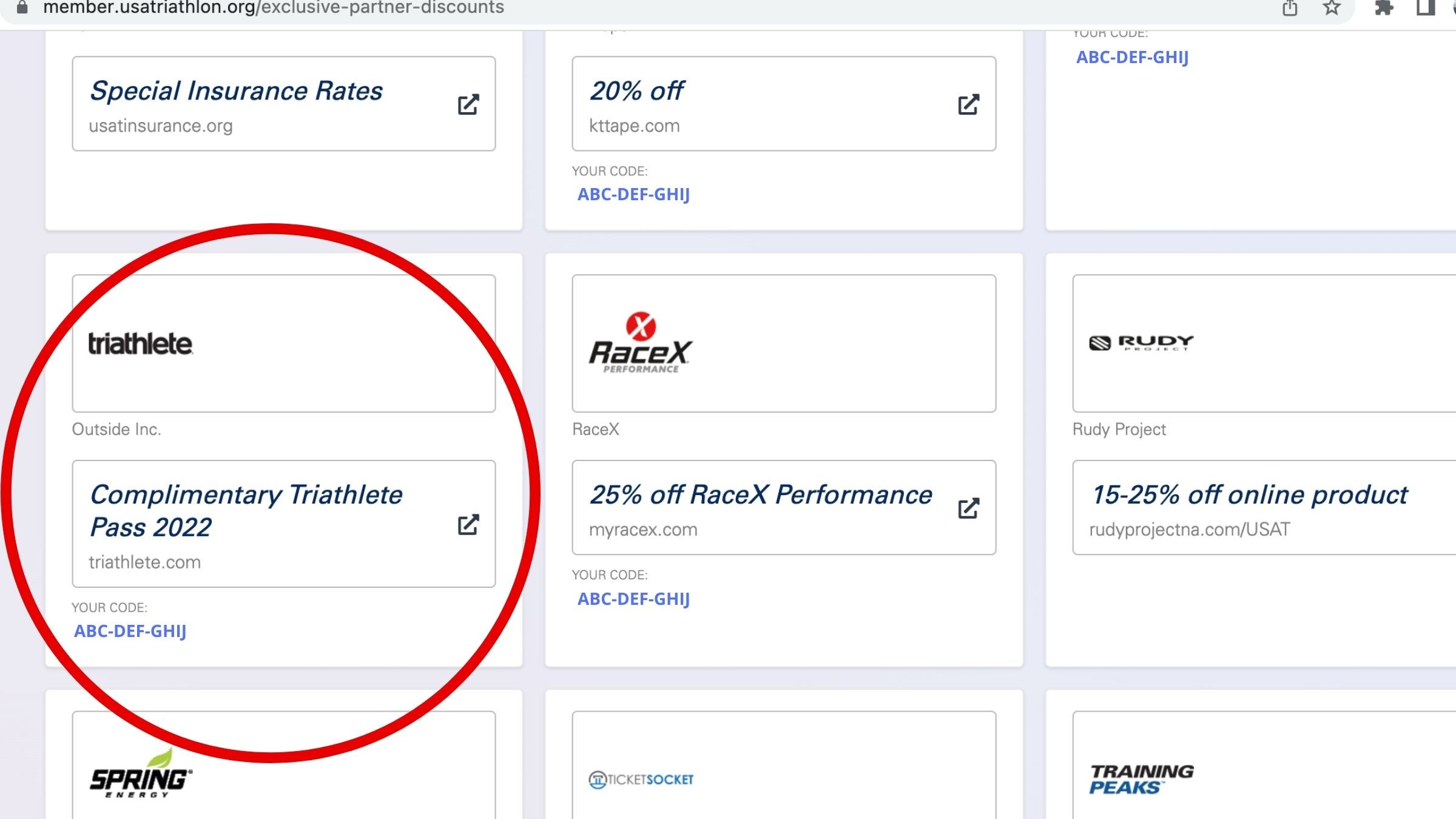
Task: Open the 25% off RaceX Performance offer
Action: 784,507
